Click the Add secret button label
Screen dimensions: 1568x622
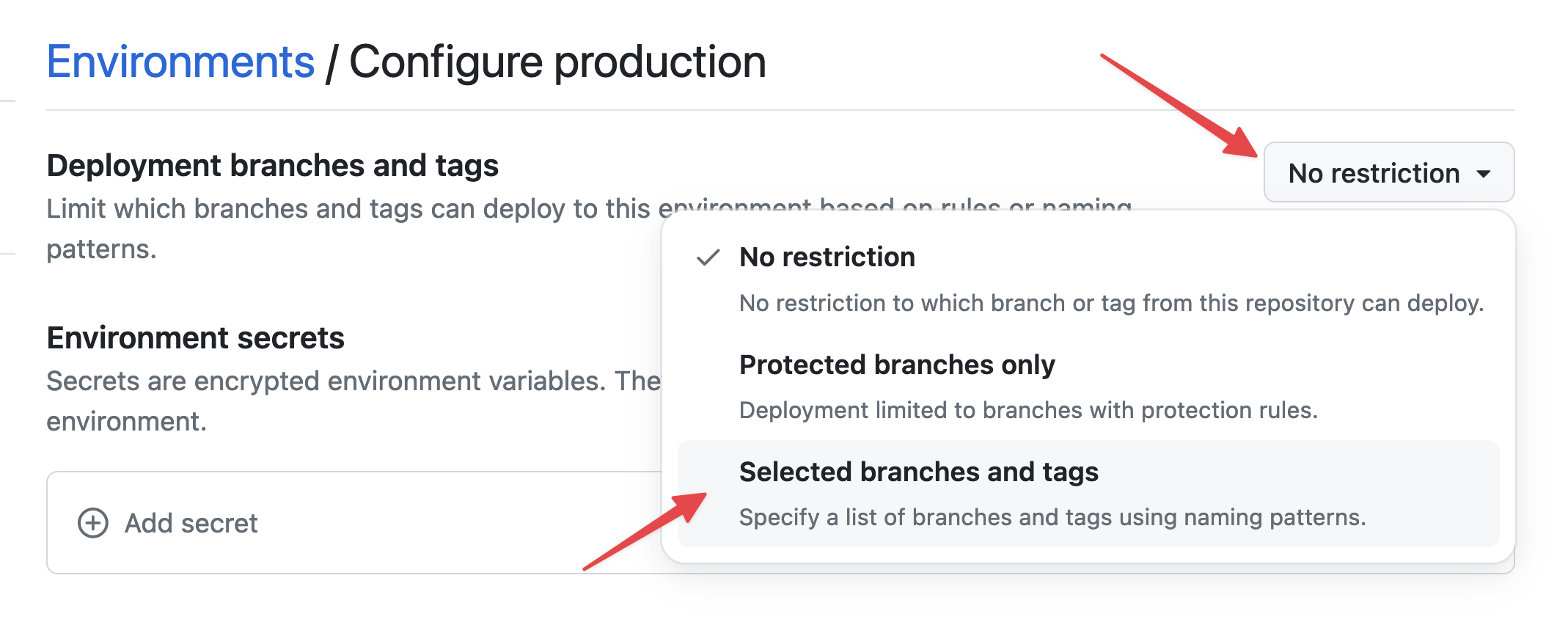click(191, 523)
